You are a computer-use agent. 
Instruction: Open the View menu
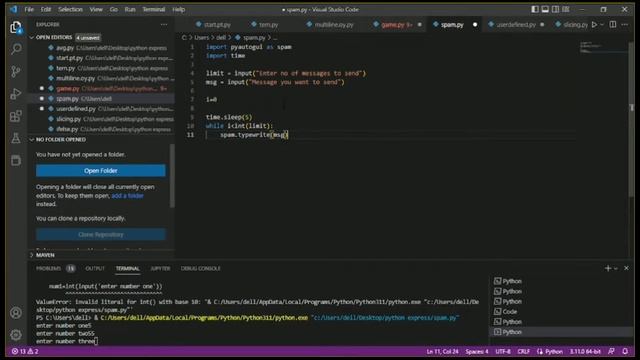click(96, 9)
